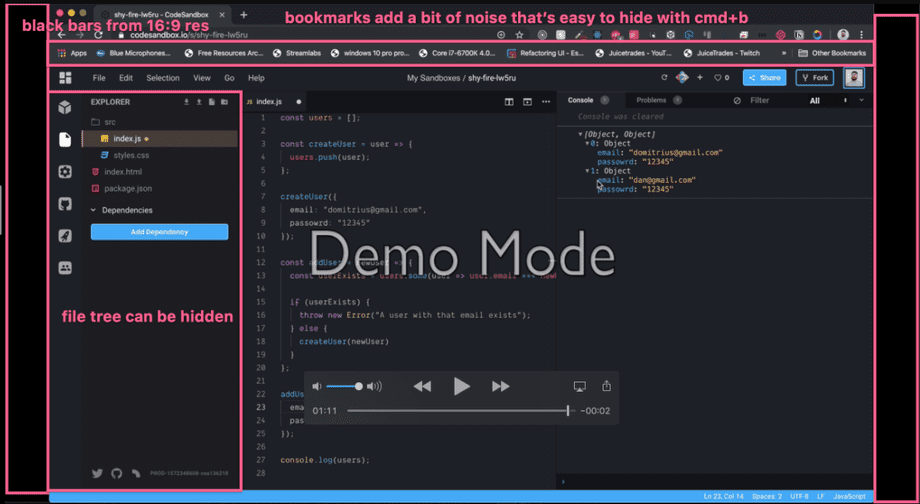Click the console panel collapse chevron
The height and width of the screenshot is (504, 920).
861,100
